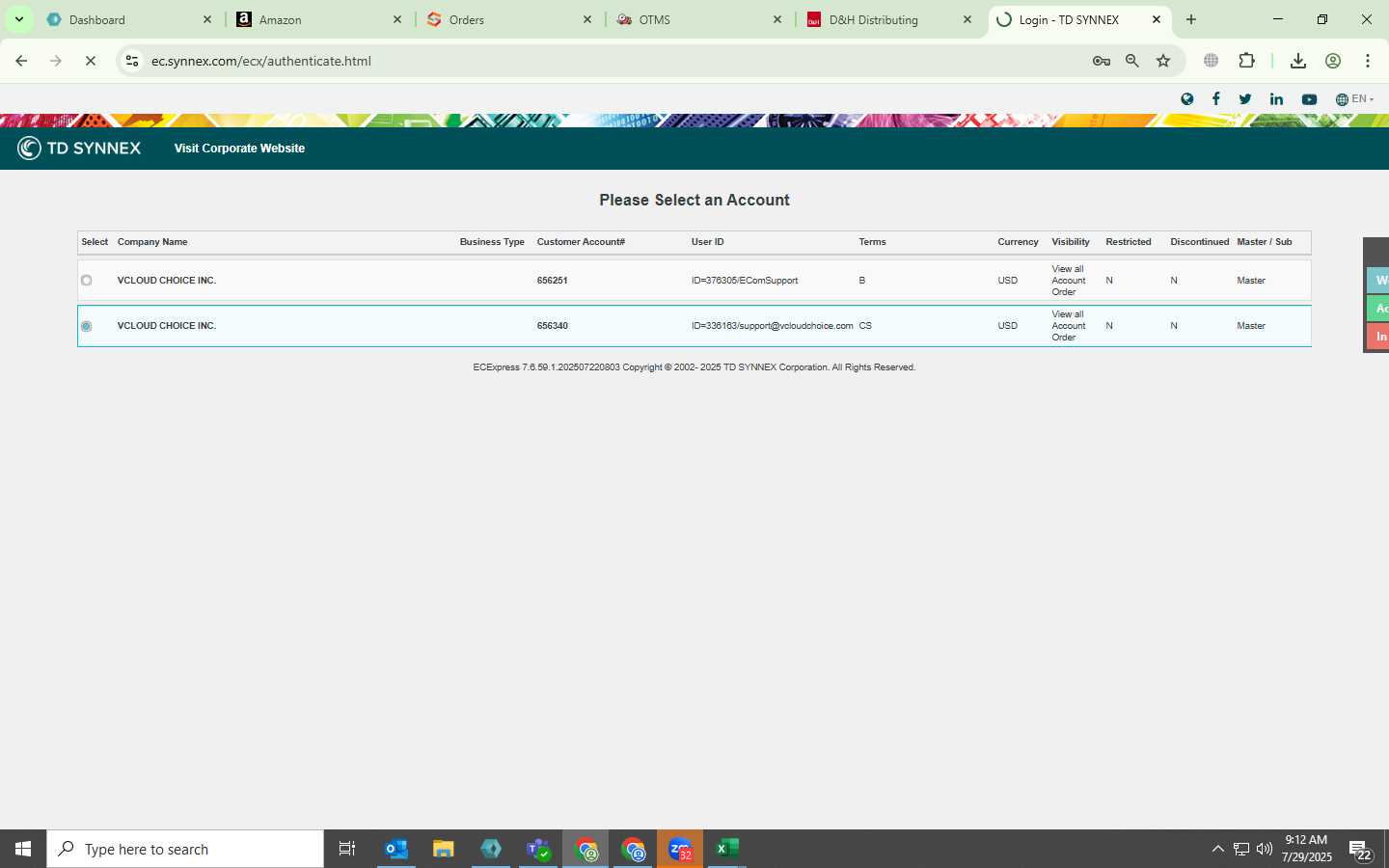This screenshot has height=868, width=1389.
Task: Open the notification center icon
Action: (x=1360, y=851)
